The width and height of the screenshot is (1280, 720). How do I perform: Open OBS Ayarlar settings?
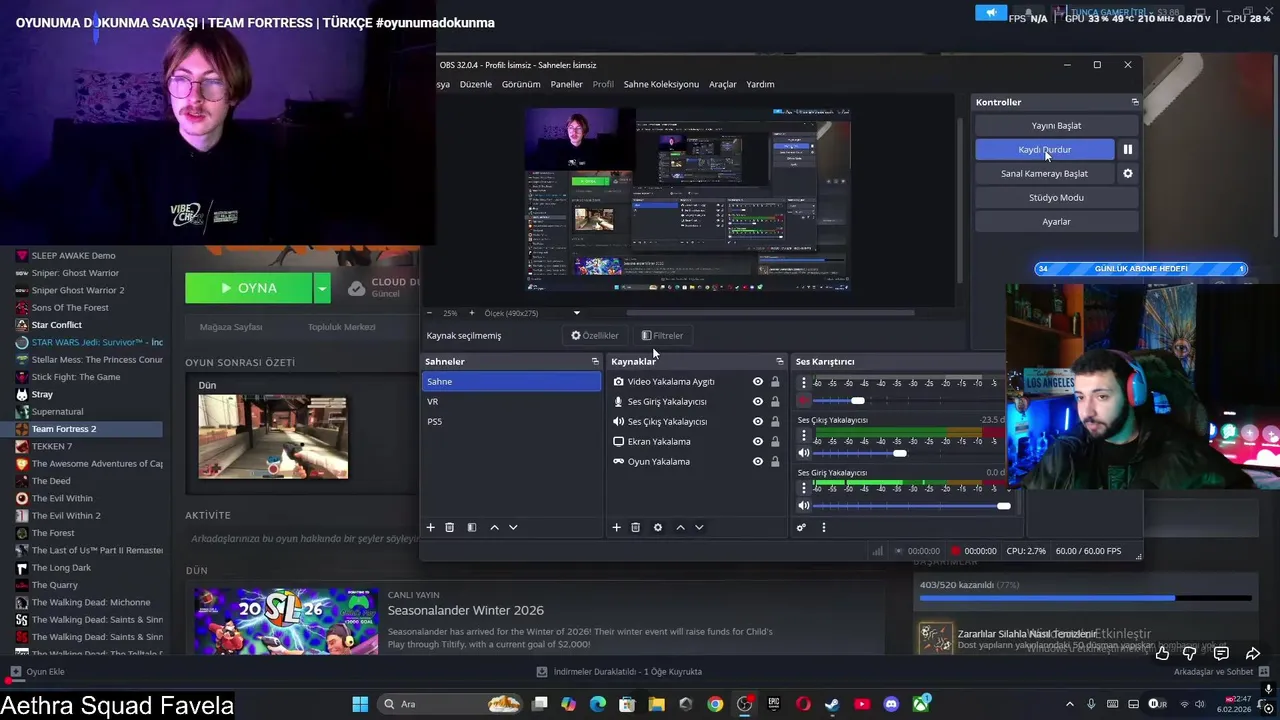(1056, 221)
